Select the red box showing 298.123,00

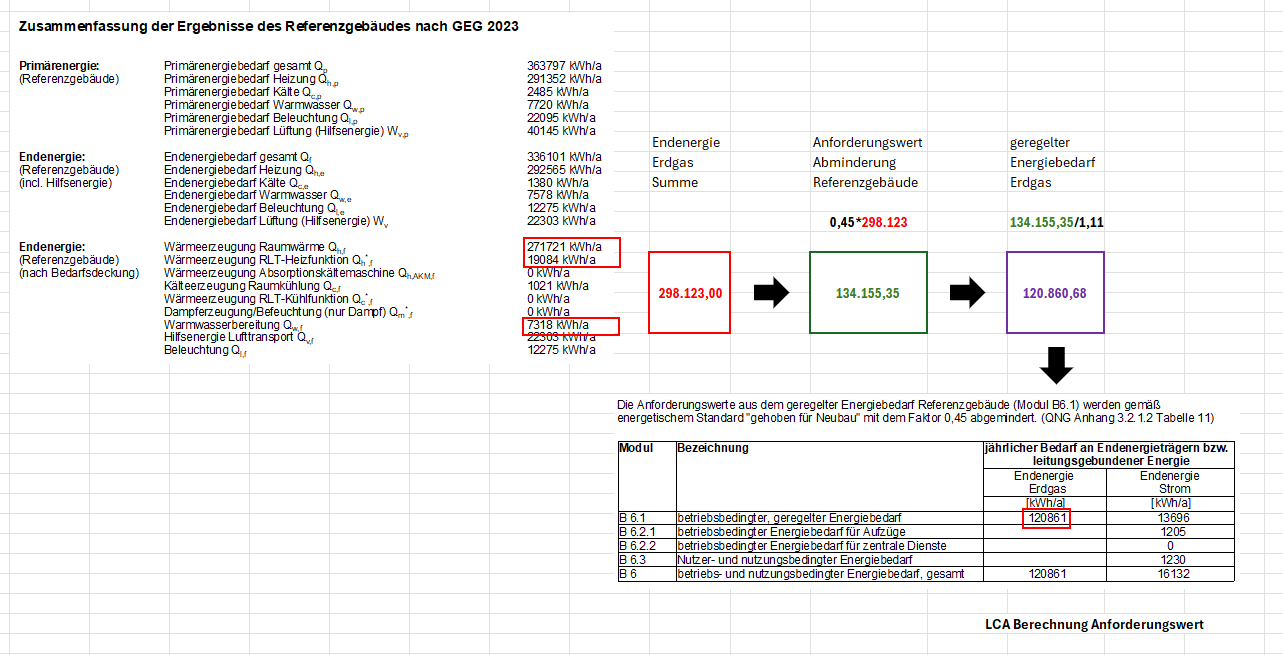[x=689, y=293]
